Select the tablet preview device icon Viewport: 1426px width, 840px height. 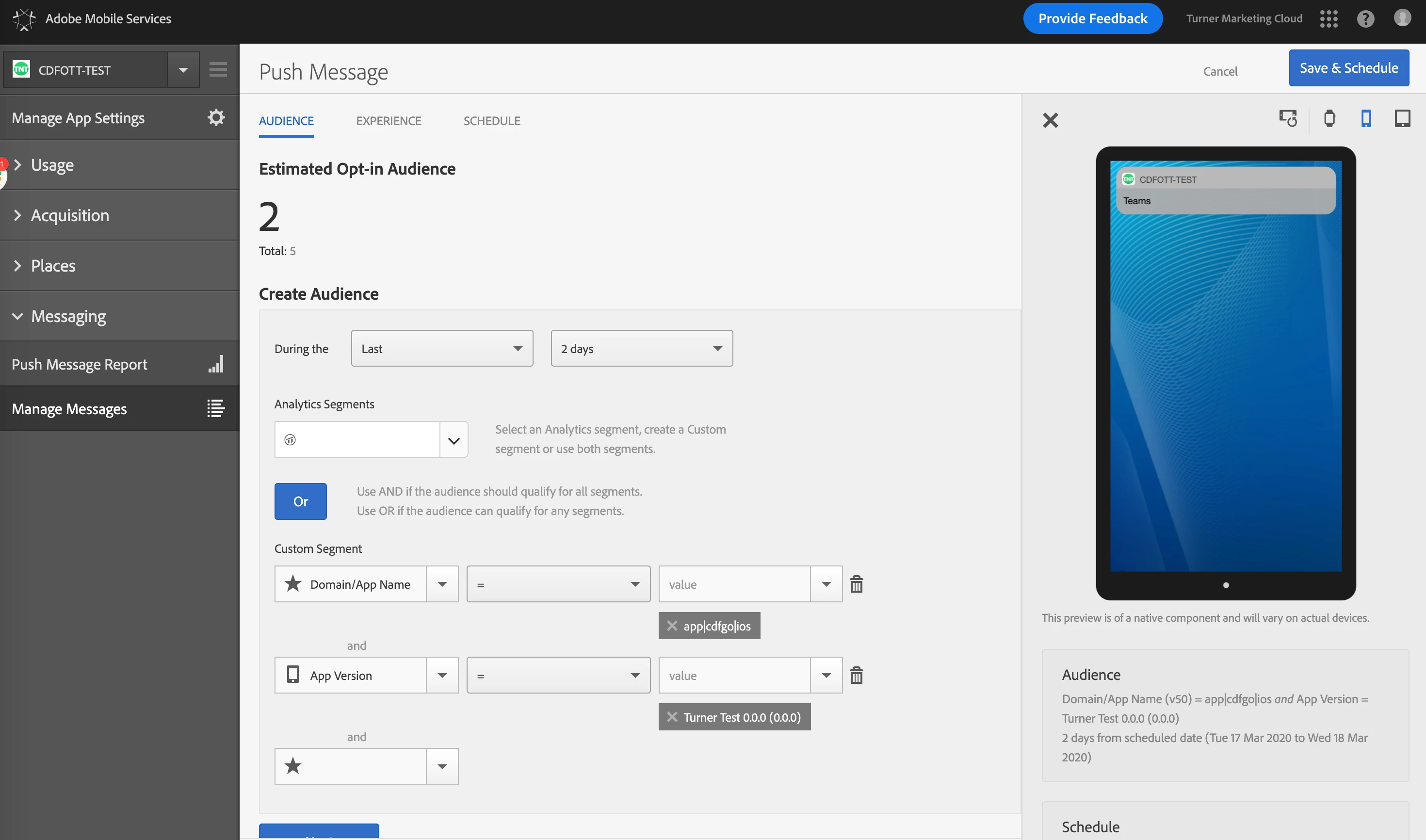click(1402, 119)
